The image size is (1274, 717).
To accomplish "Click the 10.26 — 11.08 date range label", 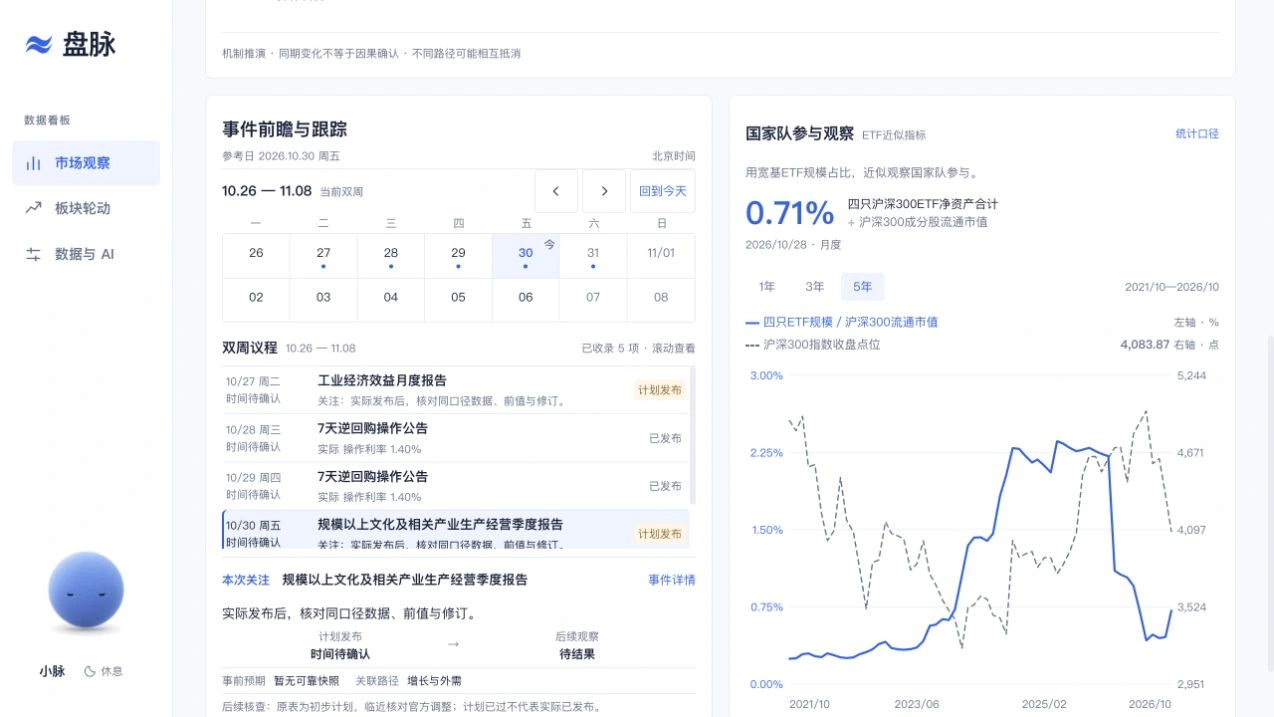I will 267,191.
